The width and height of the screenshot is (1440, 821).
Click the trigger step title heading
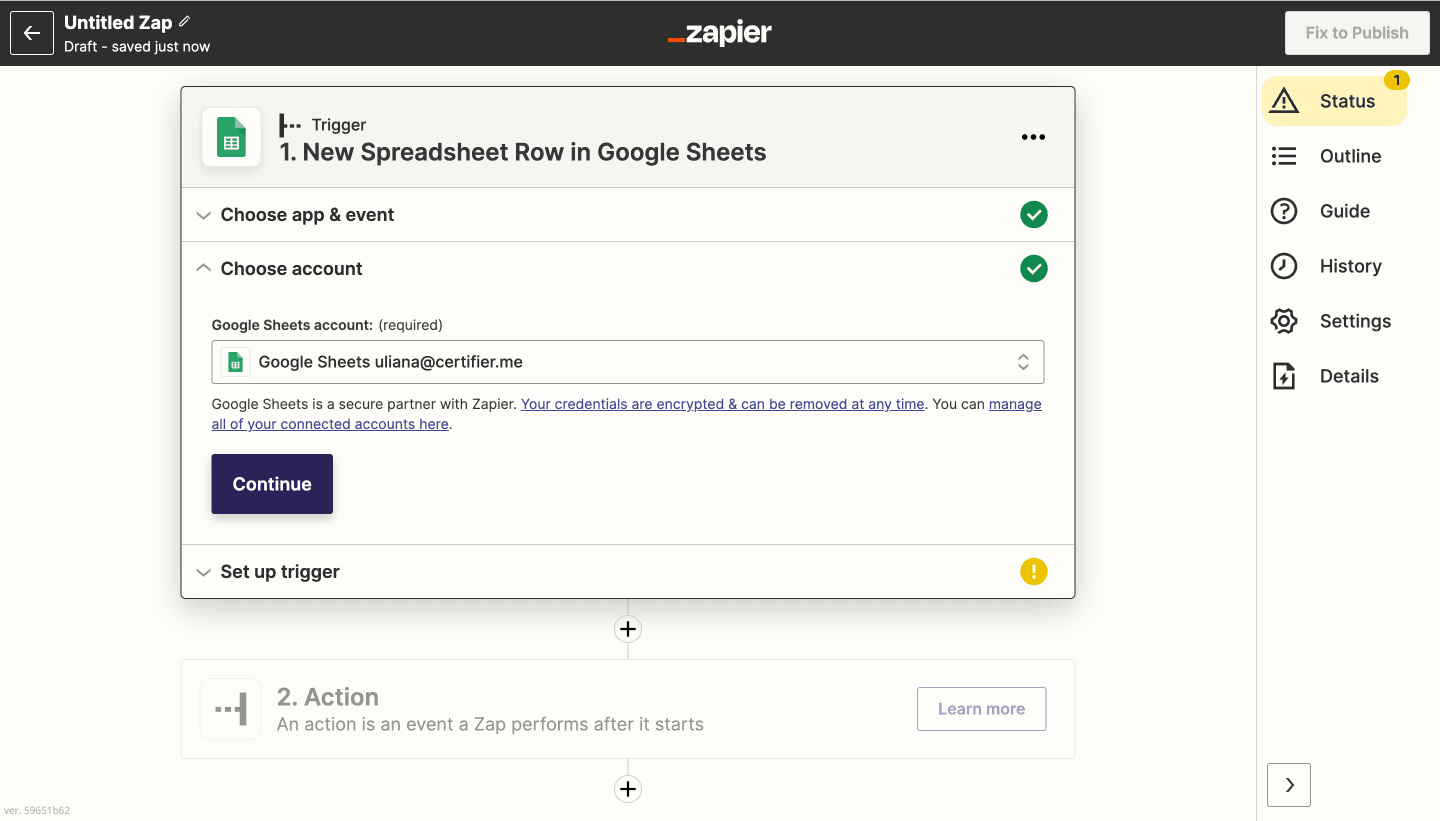(x=522, y=152)
